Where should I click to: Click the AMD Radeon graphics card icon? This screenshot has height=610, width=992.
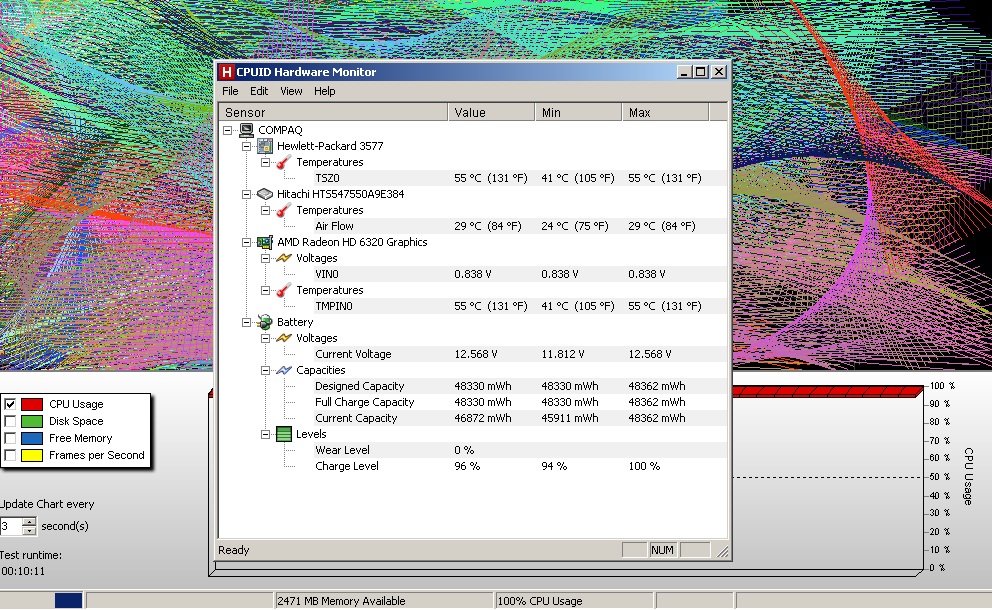click(265, 242)
